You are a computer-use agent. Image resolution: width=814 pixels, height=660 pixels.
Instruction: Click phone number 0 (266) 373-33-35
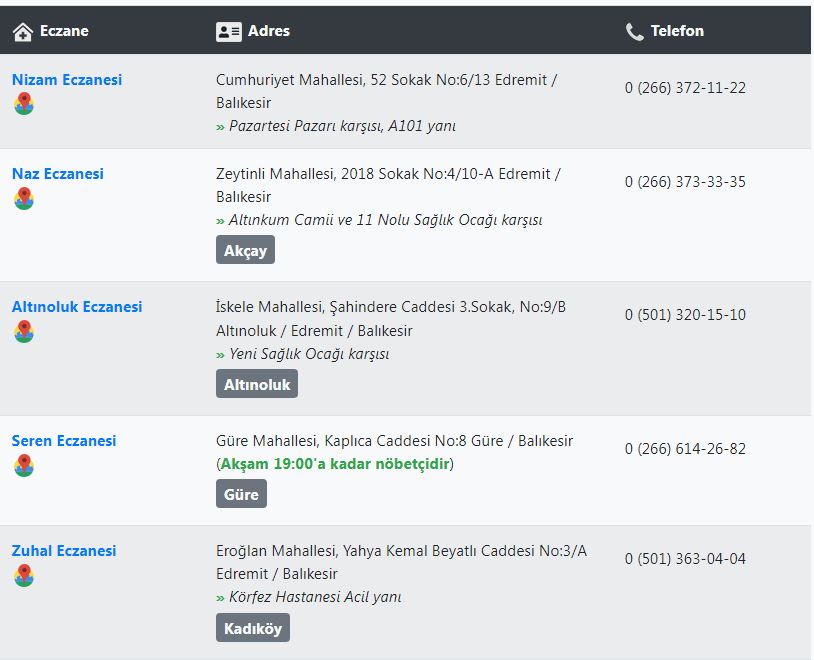click(685, 181)
